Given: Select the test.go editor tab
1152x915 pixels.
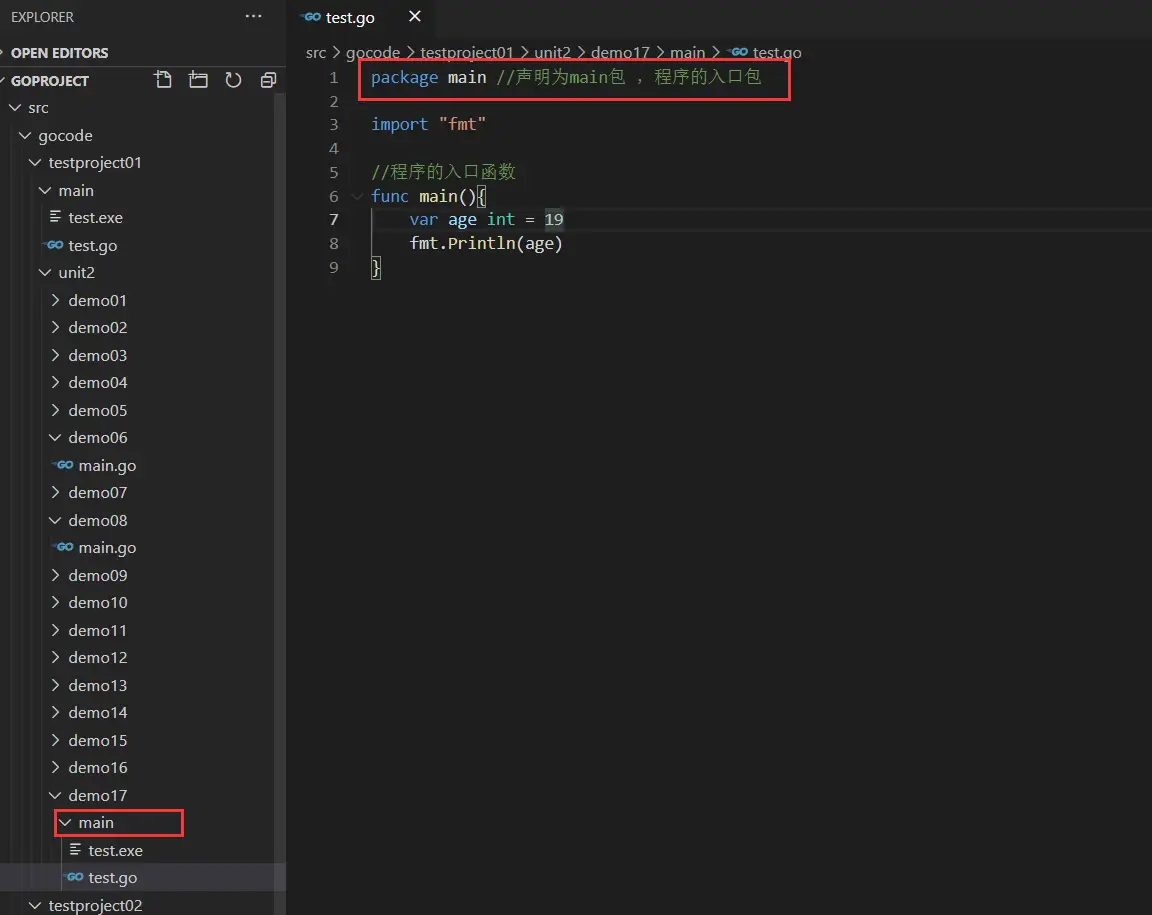Looking at the screenshot, I should point(350,18).
